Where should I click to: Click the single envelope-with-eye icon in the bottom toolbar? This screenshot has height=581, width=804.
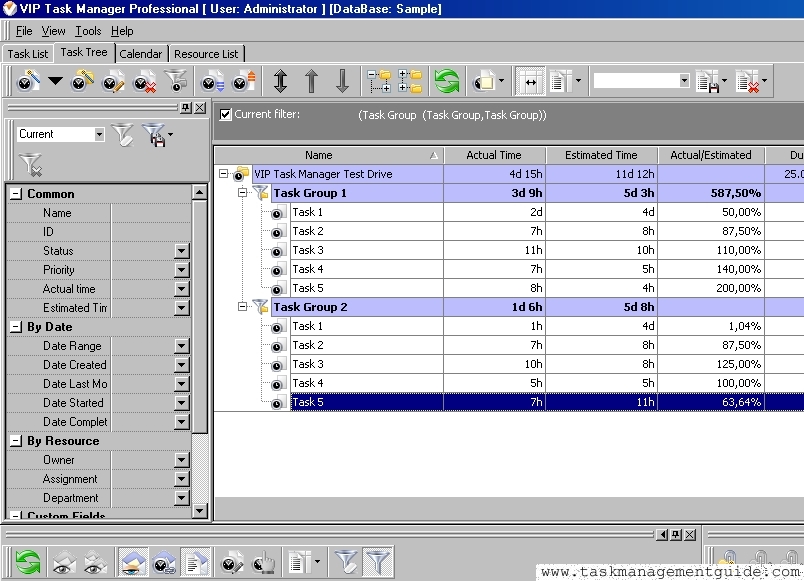pyautogui.click(x=64, y=562)
